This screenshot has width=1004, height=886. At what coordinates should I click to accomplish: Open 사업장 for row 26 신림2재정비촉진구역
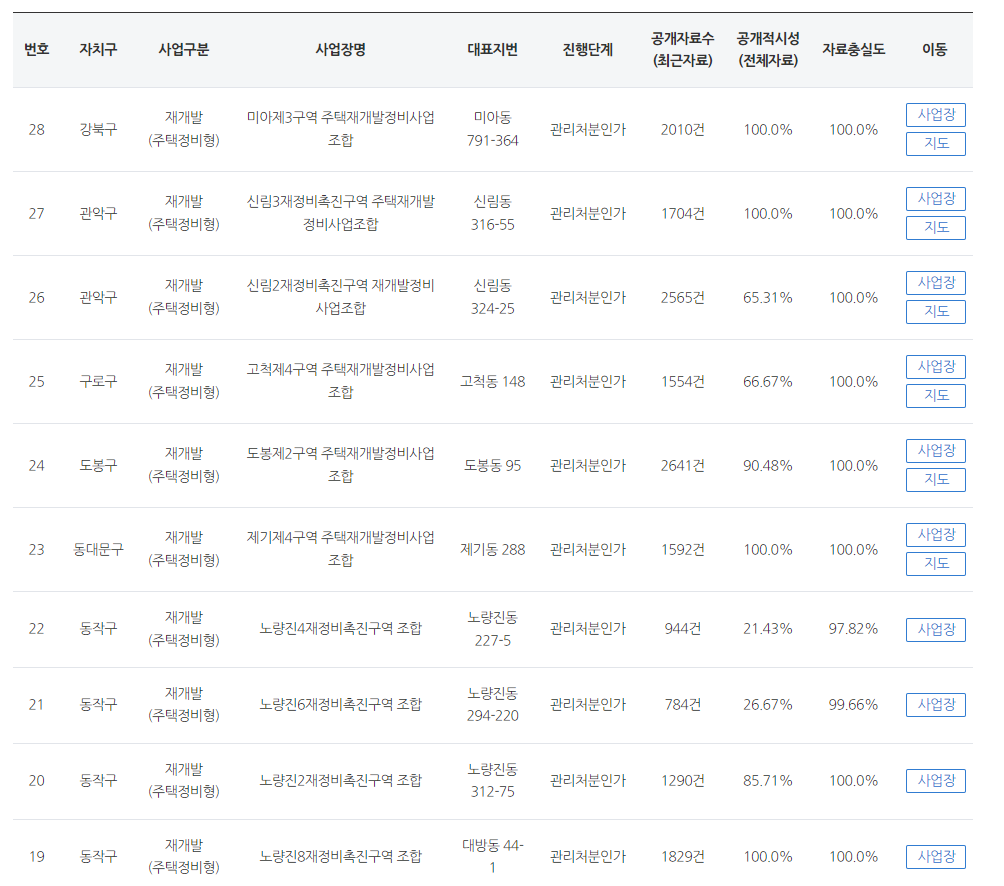pos(935,283)
